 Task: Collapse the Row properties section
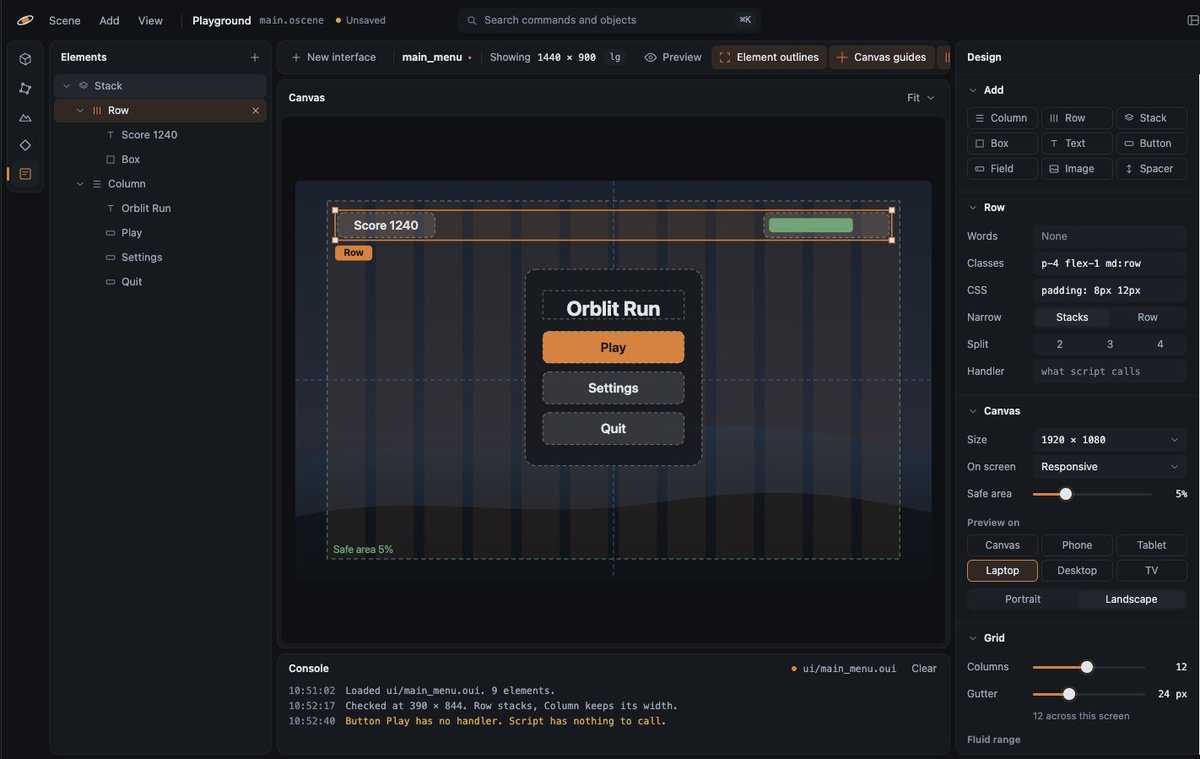(973, 208)
